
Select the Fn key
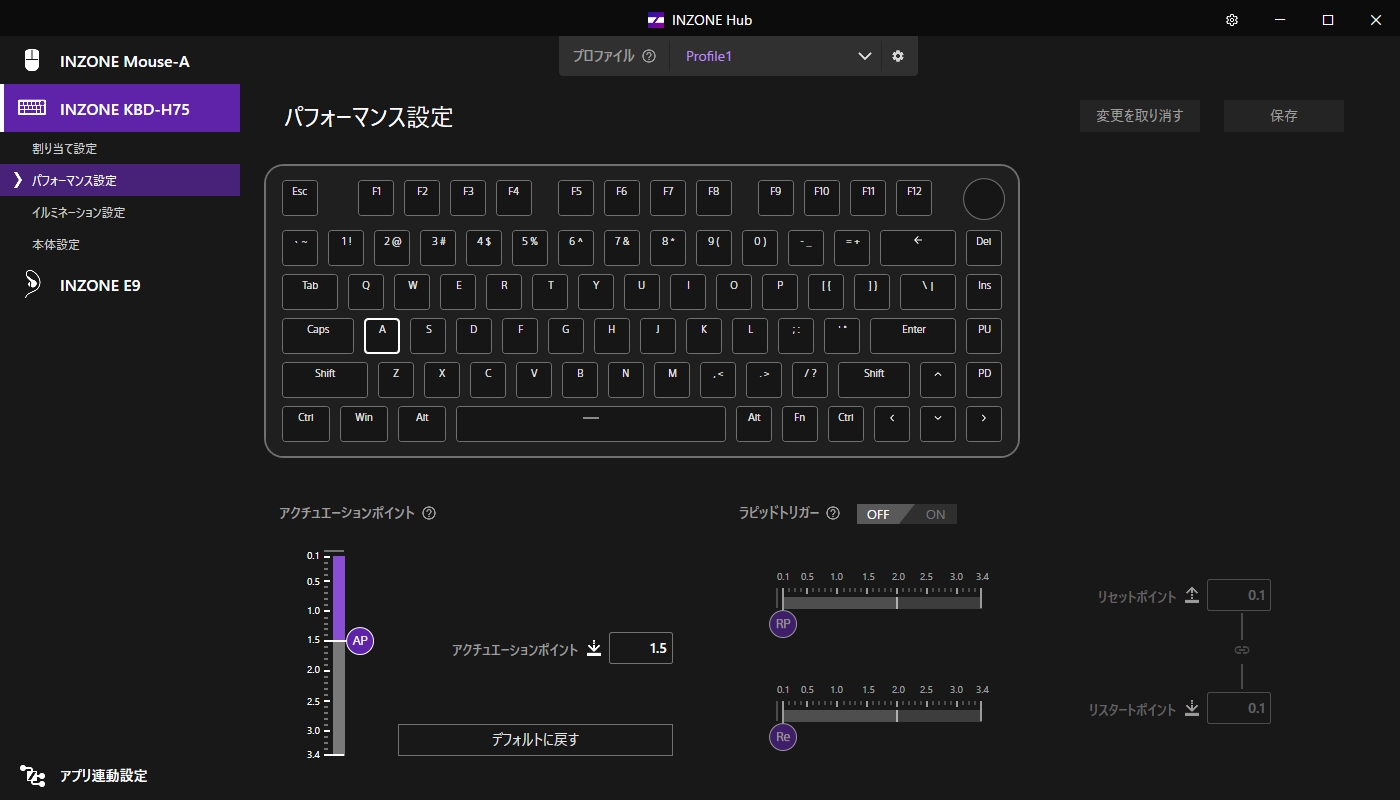[x=800, y=424]
